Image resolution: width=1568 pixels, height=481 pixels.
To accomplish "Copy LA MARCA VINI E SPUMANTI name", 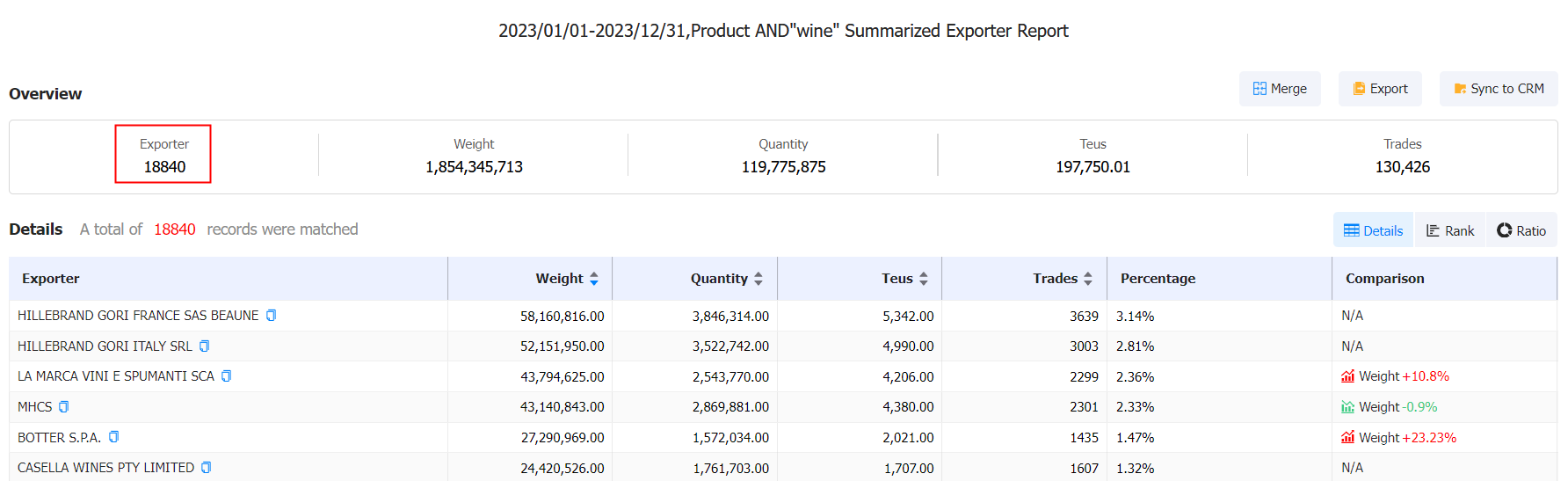I will pos(226,376).
